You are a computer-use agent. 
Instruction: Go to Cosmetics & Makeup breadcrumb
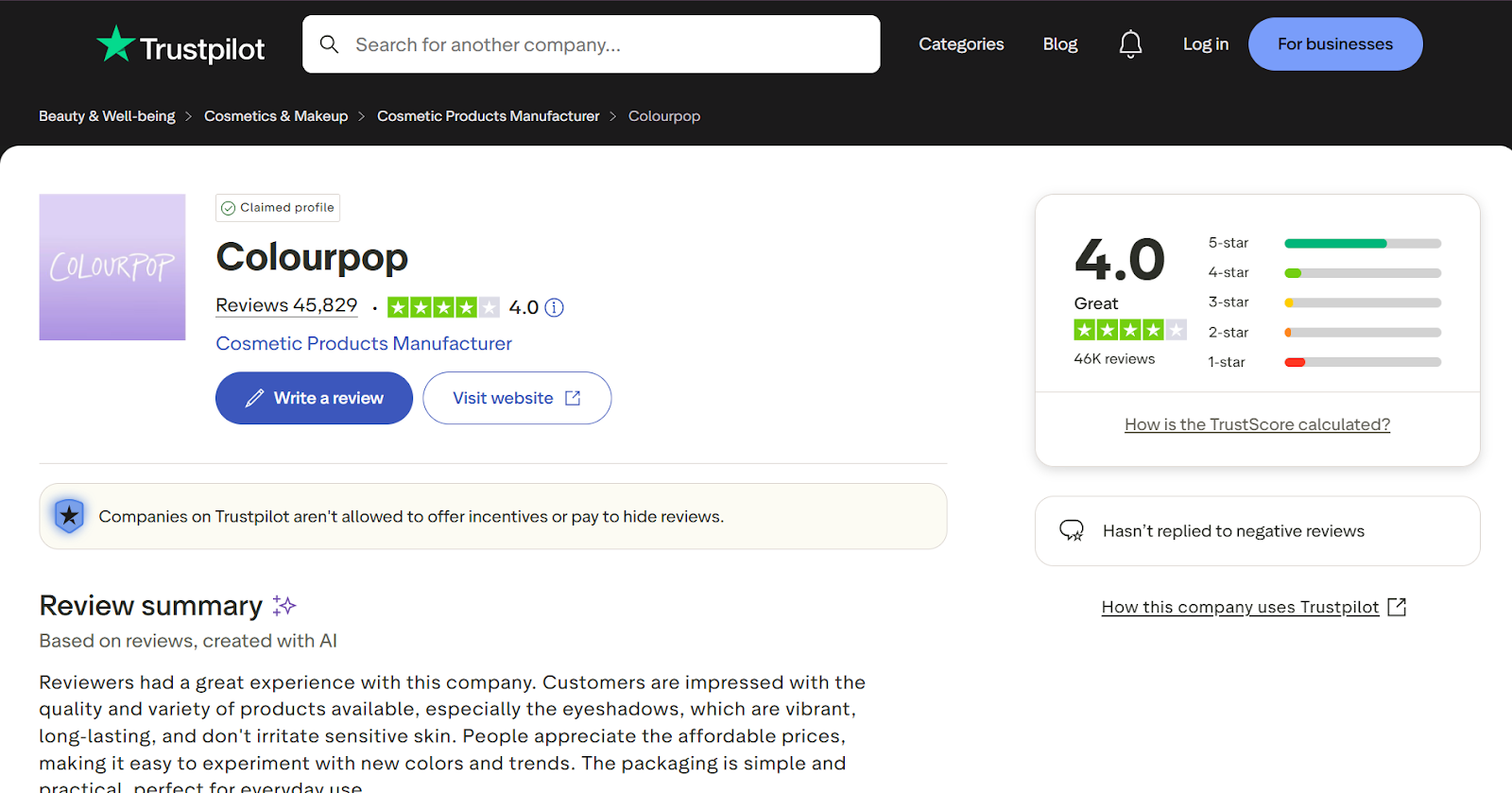click(x=276, y=116)
